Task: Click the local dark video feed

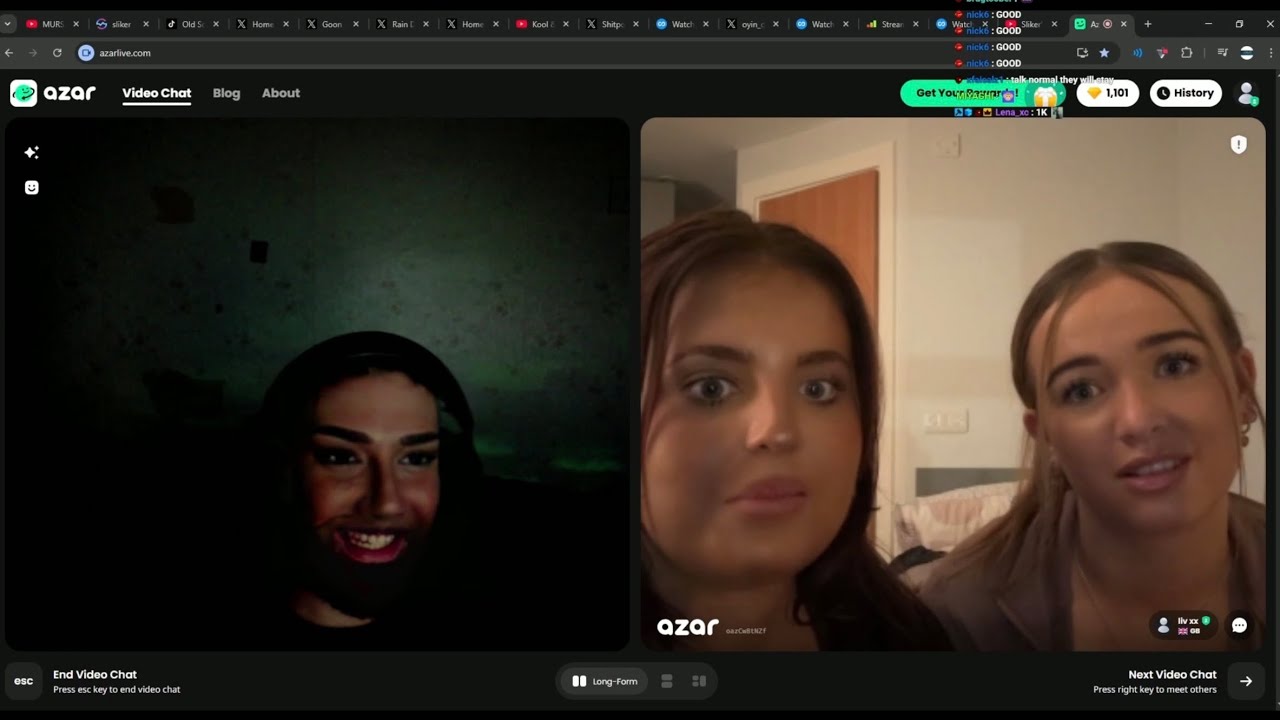Action: (317, 384)
